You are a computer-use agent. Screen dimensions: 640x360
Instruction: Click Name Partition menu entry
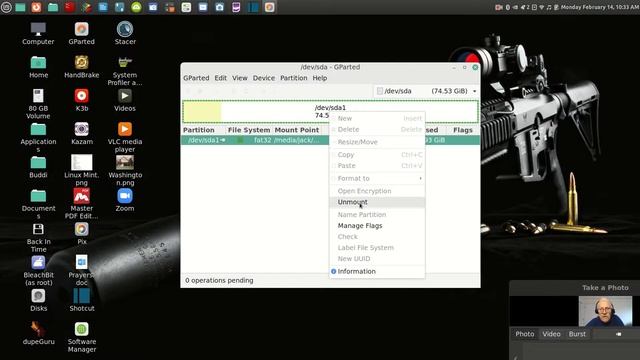(x=377, y=215)
